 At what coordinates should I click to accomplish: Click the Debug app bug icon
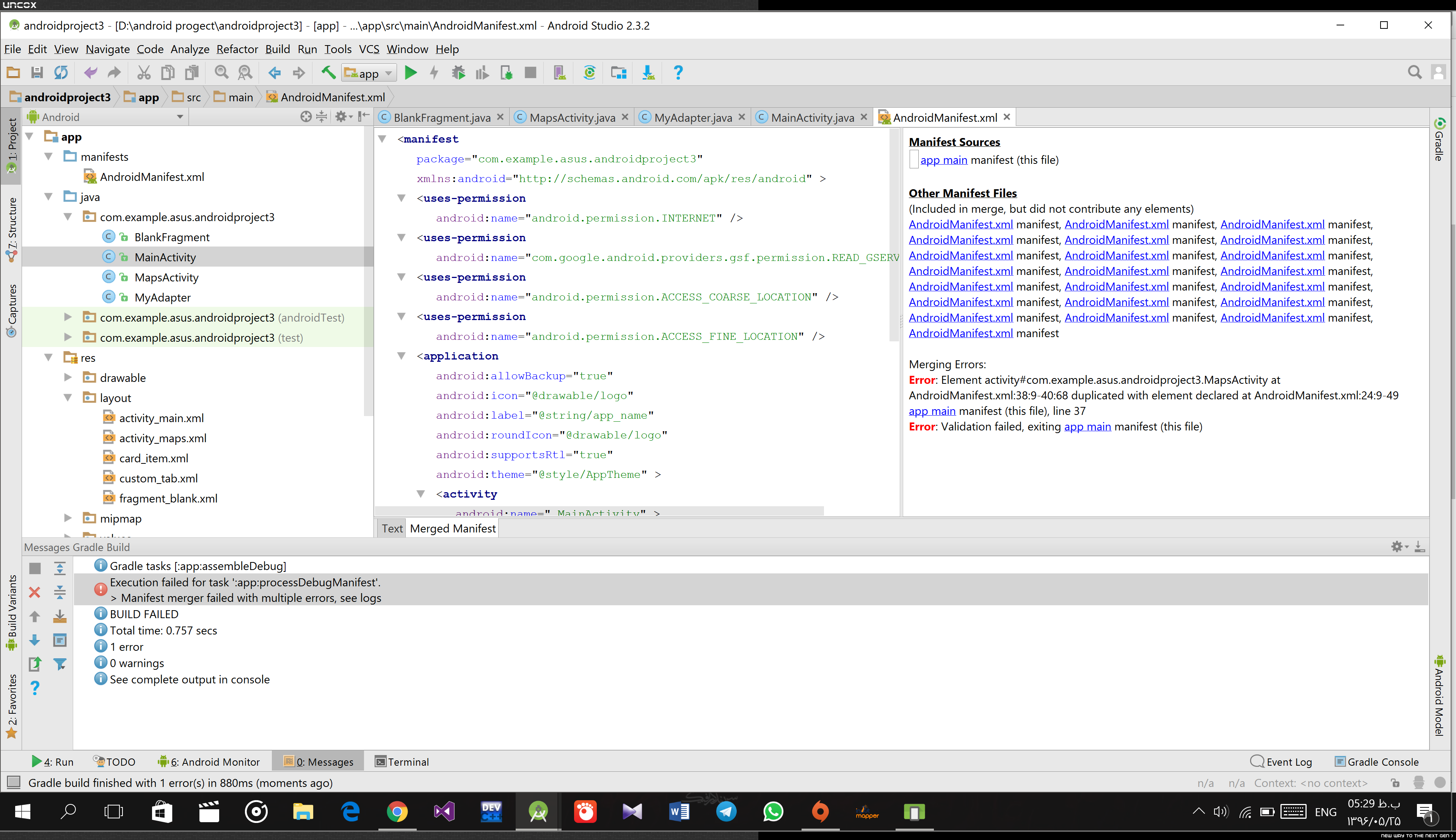pos(458,73)
